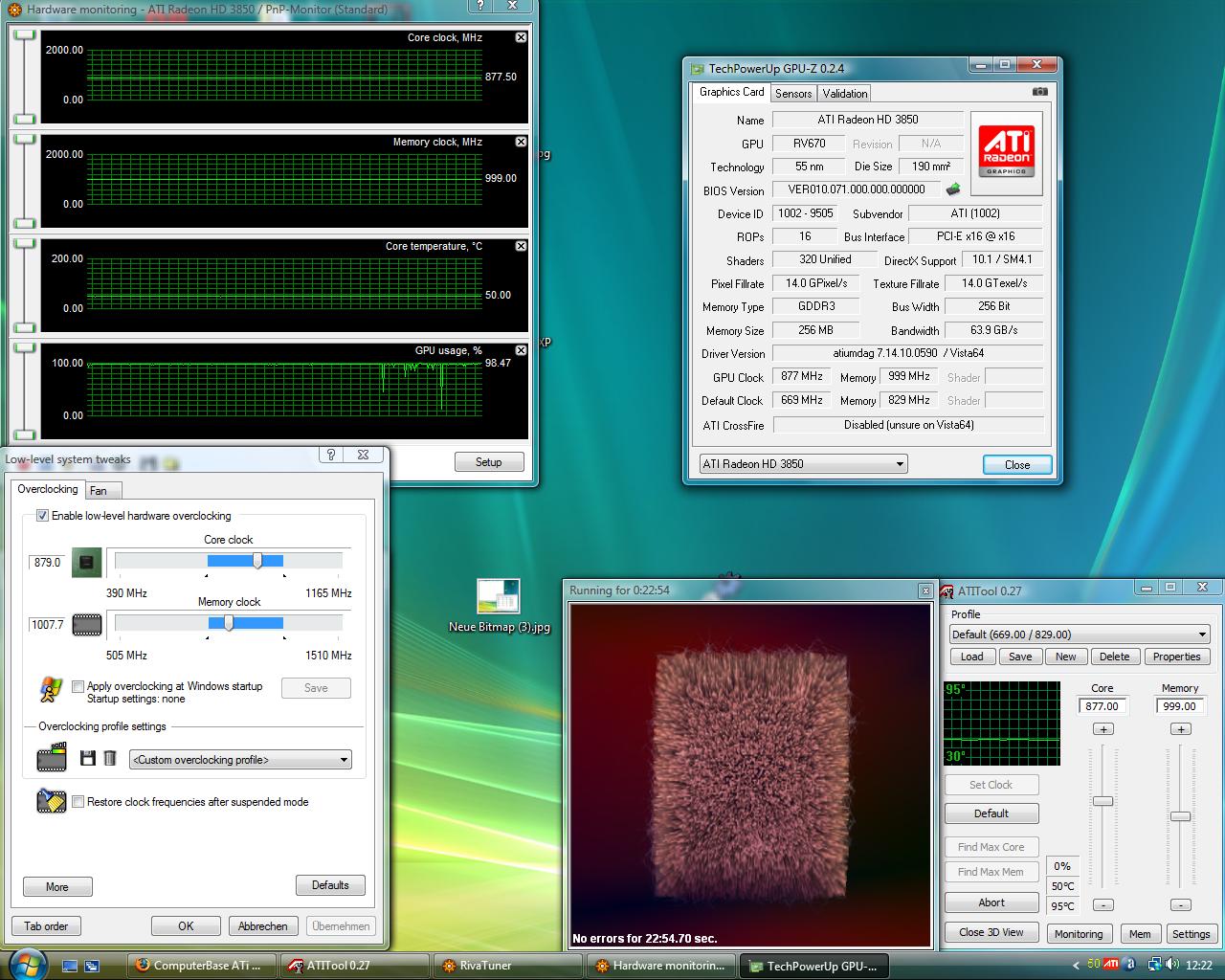Uncheck Enable low-level hardware overclocking
The image size is (1225, 980).
coord(42,516)
